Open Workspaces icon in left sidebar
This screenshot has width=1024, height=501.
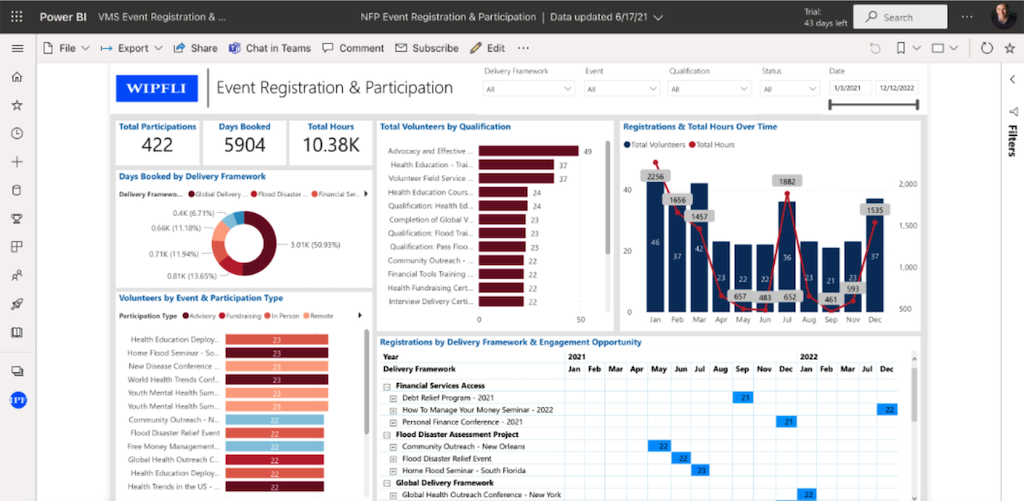(x=18, y=371)
